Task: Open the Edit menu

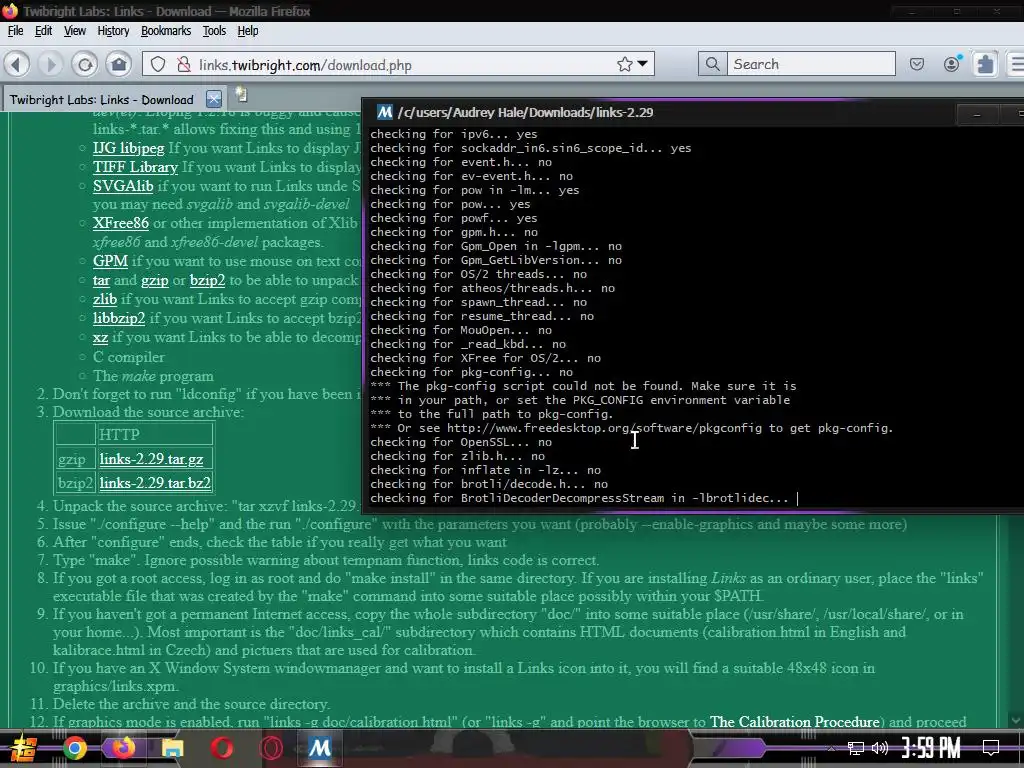Action: point(43,31)
